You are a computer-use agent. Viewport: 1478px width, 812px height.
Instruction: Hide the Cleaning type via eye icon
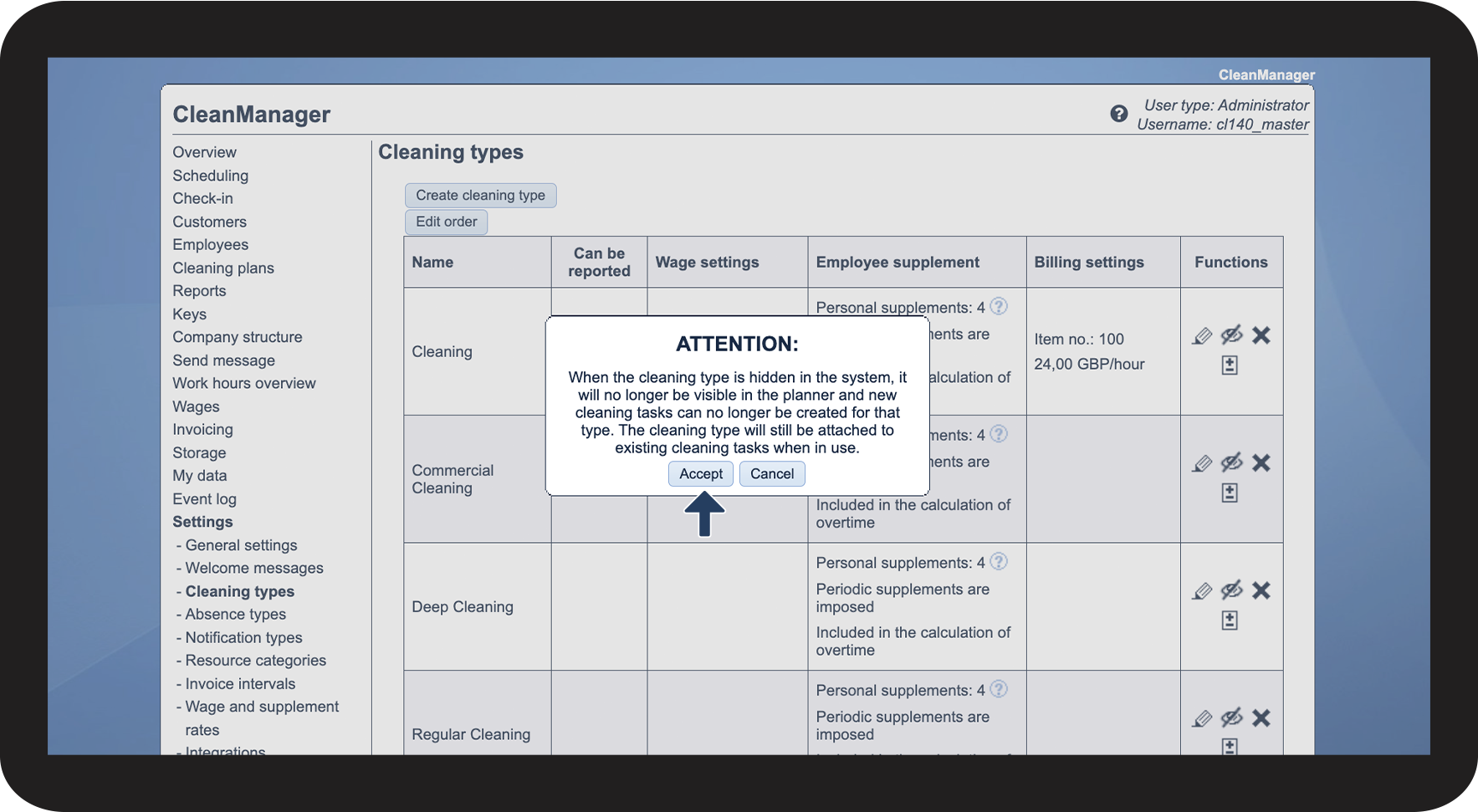(1231, 336)
